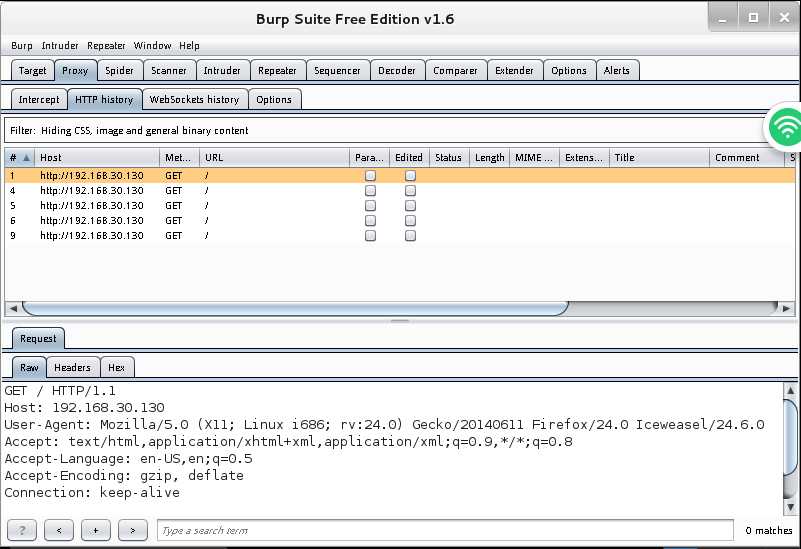Switch to the Extender tab
The height and width of the screenshot is (549, 801).
point(514,70)
